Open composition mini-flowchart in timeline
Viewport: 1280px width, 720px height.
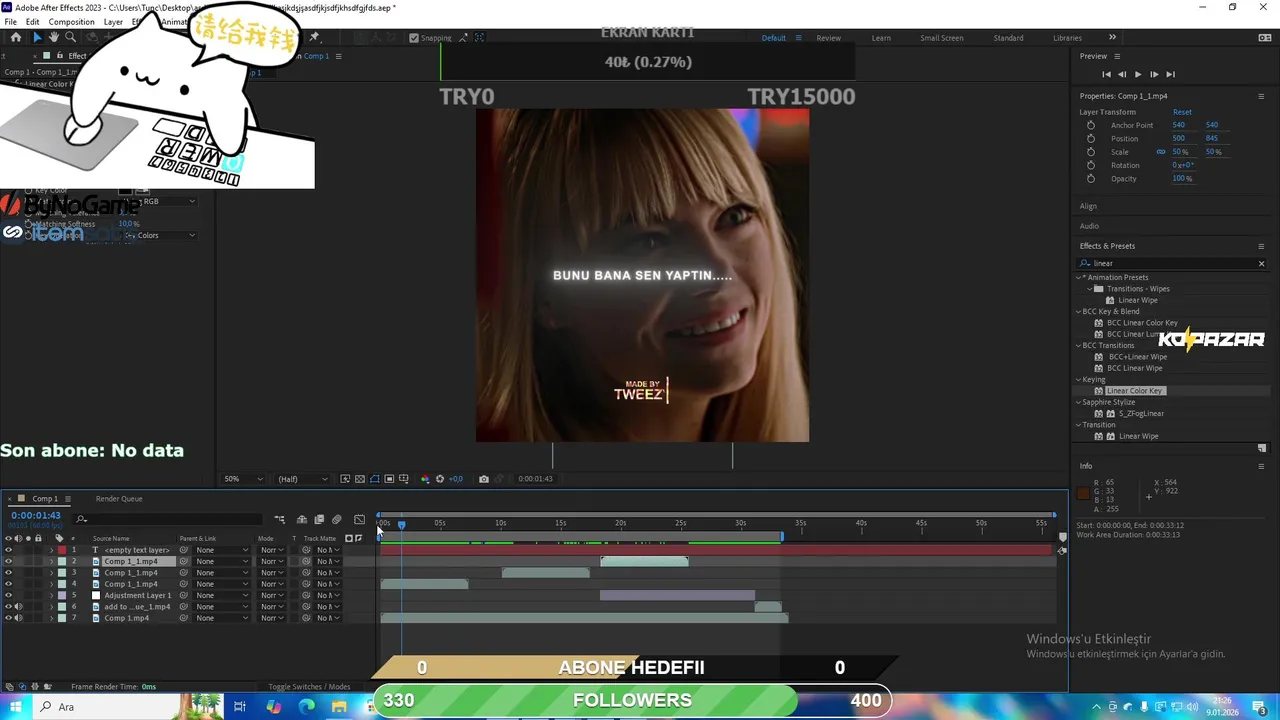tap(280, 520)
